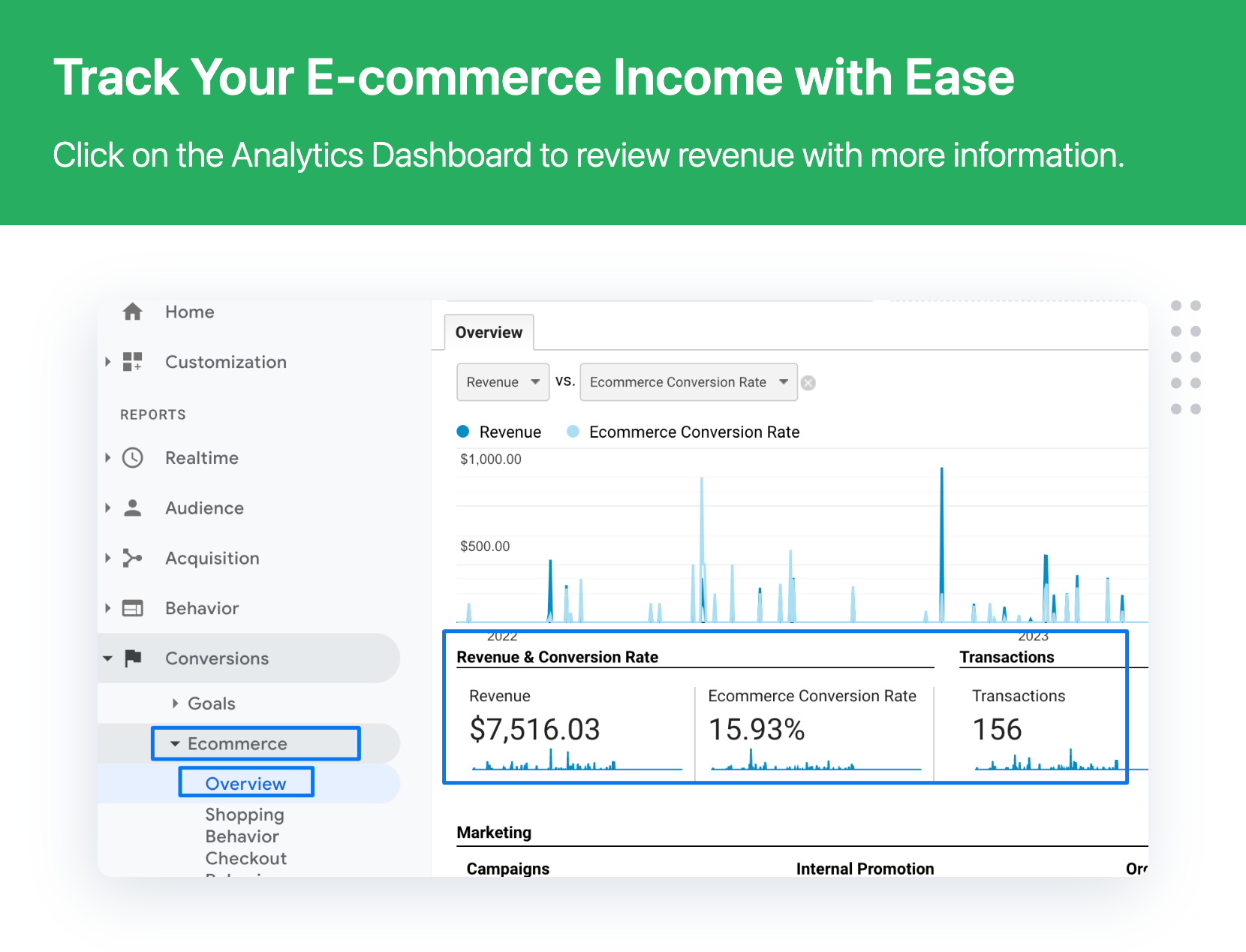Collapse the Ecommerce section

175,744
